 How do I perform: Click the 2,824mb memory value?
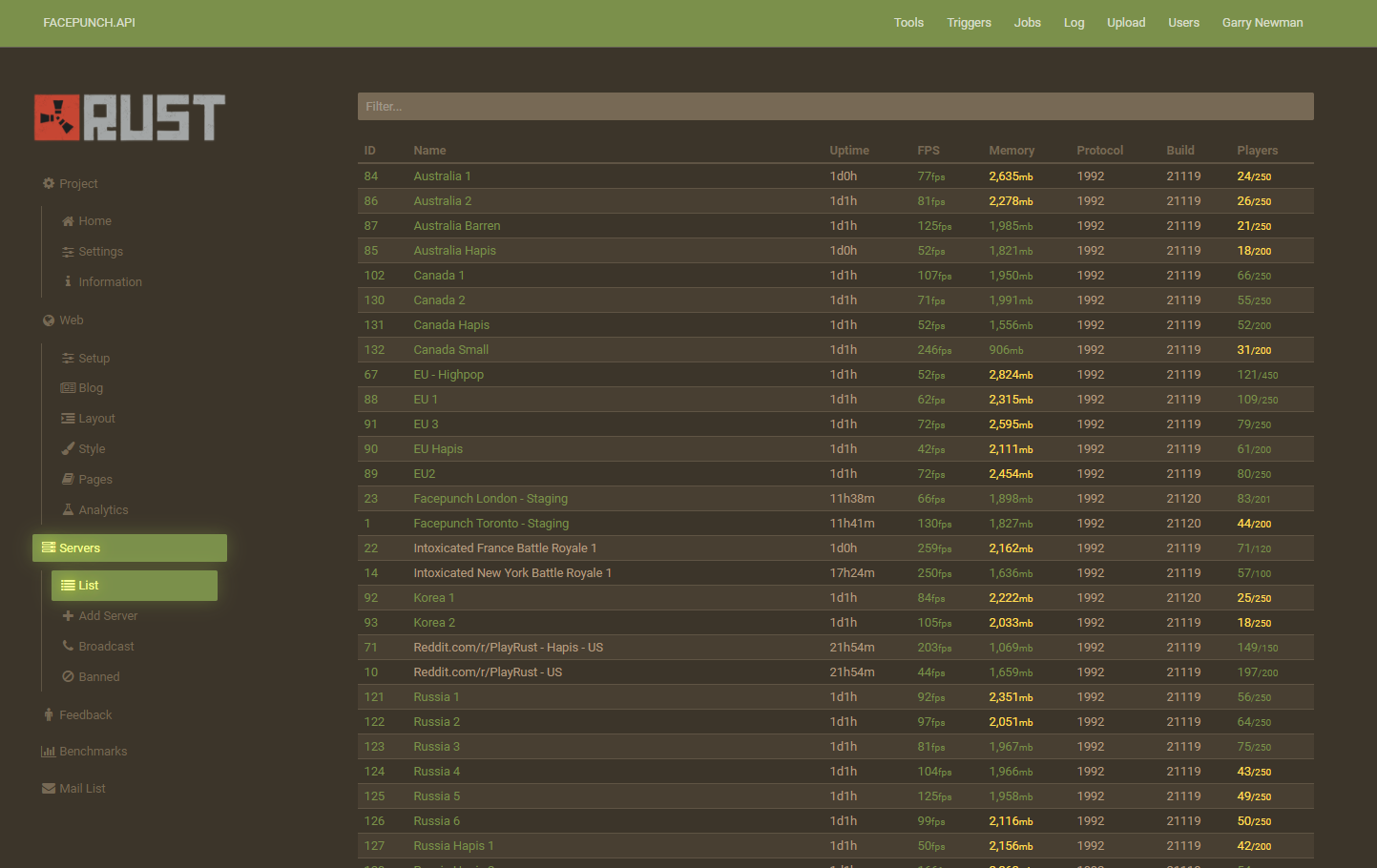[1011, 375]
